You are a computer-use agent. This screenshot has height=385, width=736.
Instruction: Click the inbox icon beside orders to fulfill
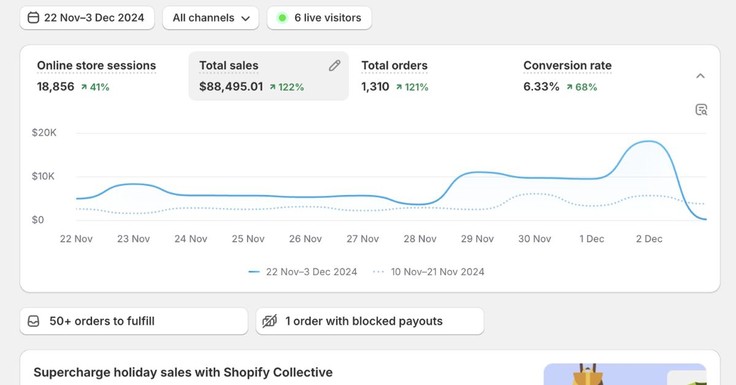click(33, 321)
